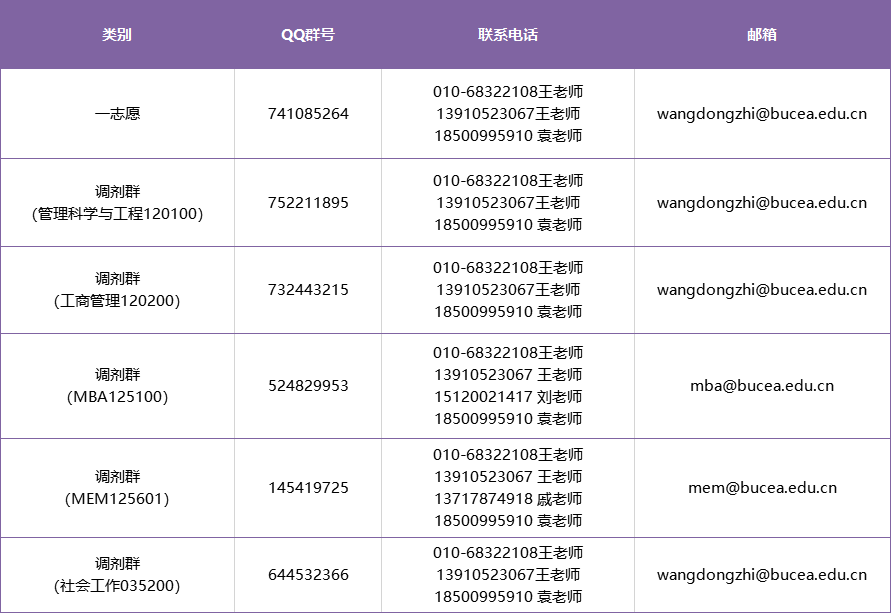The width and height of the screenshot is (891, 613).
Task: Click QQ group number 732443215
Action: tap(308, 290)
